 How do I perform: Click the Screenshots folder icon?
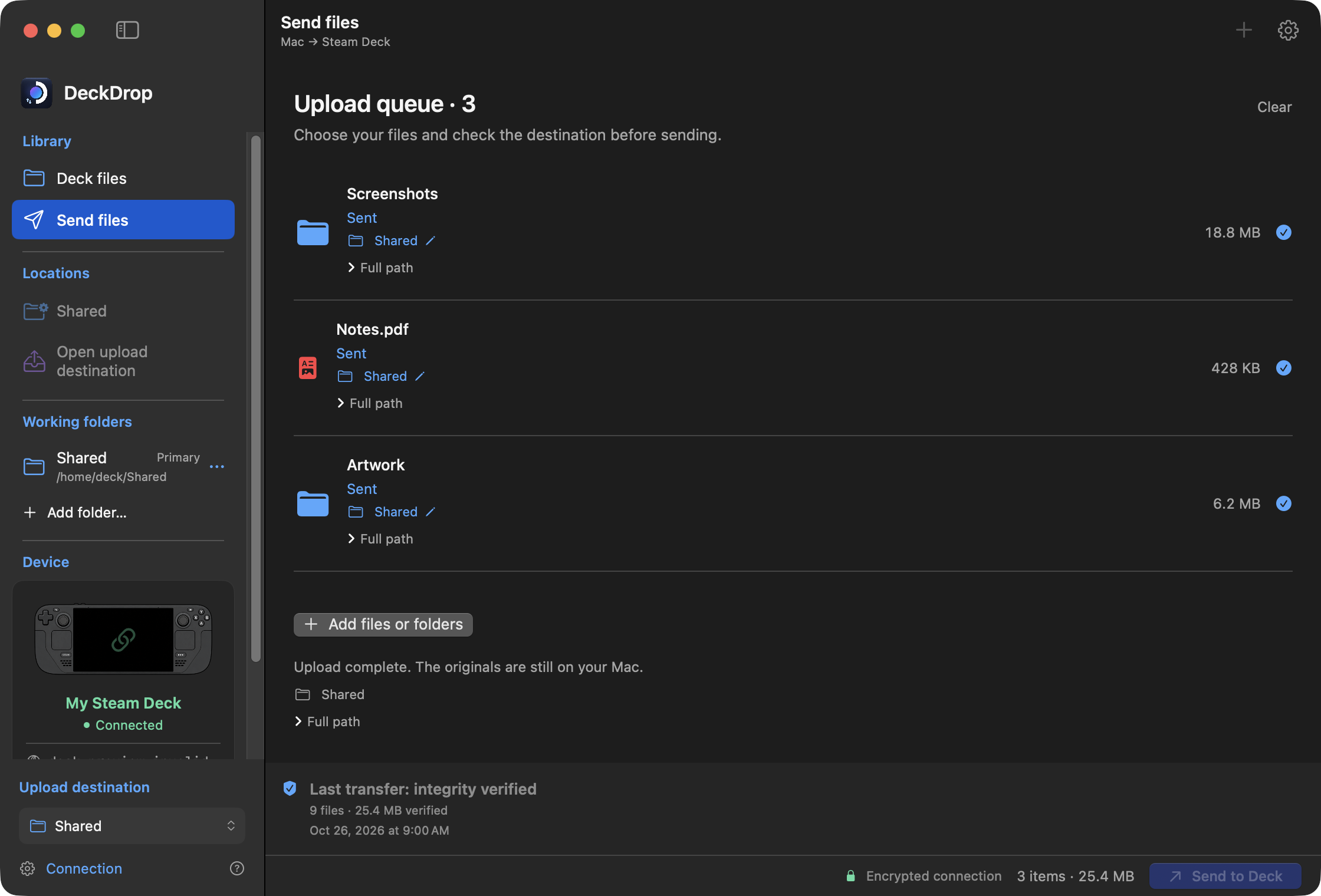pyautogui.click(x=313, y=232)
